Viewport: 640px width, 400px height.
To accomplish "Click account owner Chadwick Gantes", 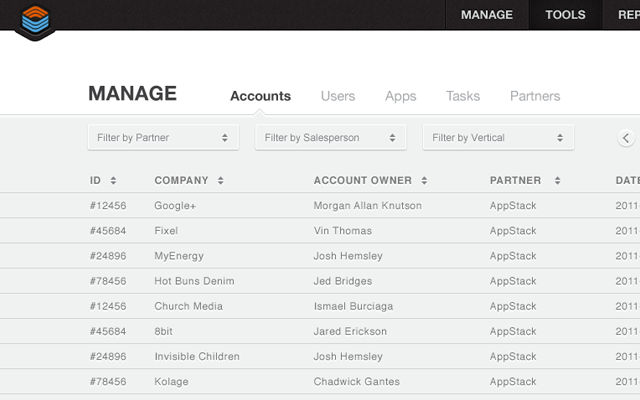I will [357, 382].
